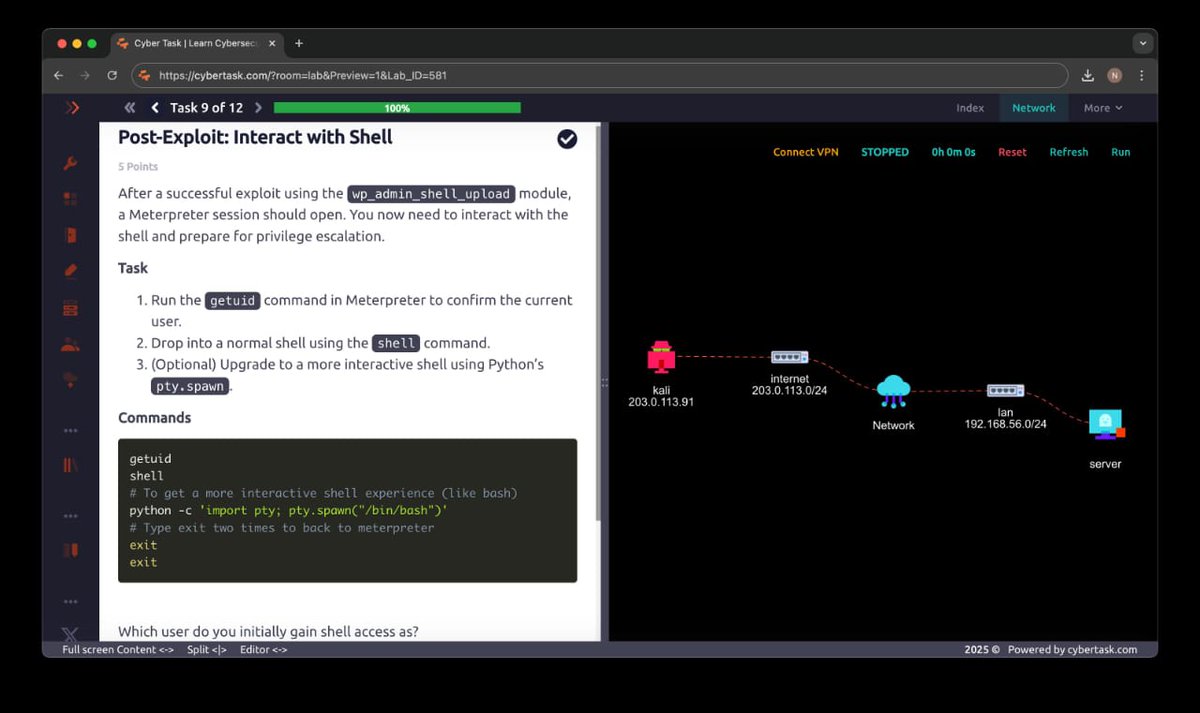The height and width of the screenshot is (713, 1200).
Task: Select the Cyber Task browser tab
Action: (196, 43)
